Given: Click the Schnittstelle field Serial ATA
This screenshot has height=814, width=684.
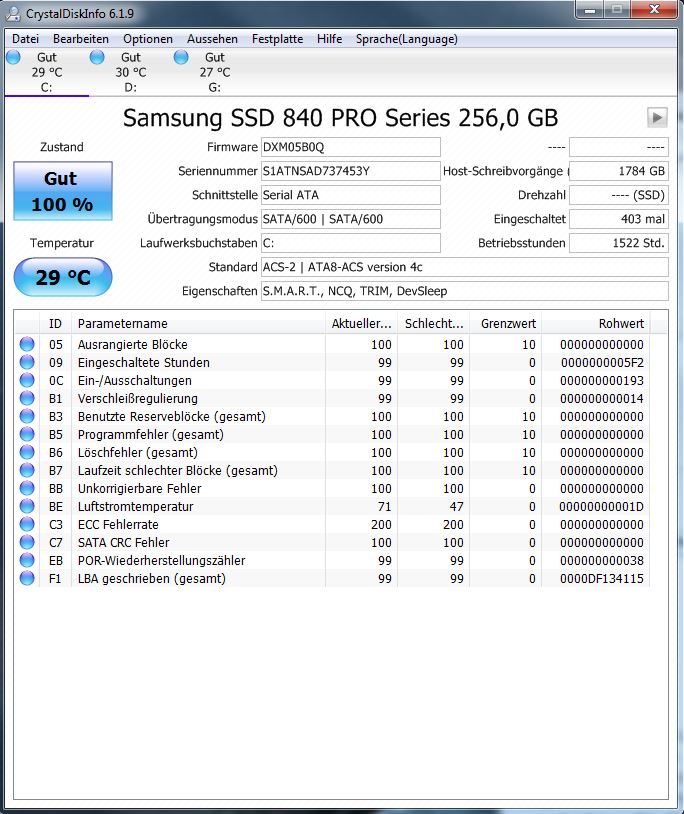Looking at the screenshot, I should (x=351, y=195).
